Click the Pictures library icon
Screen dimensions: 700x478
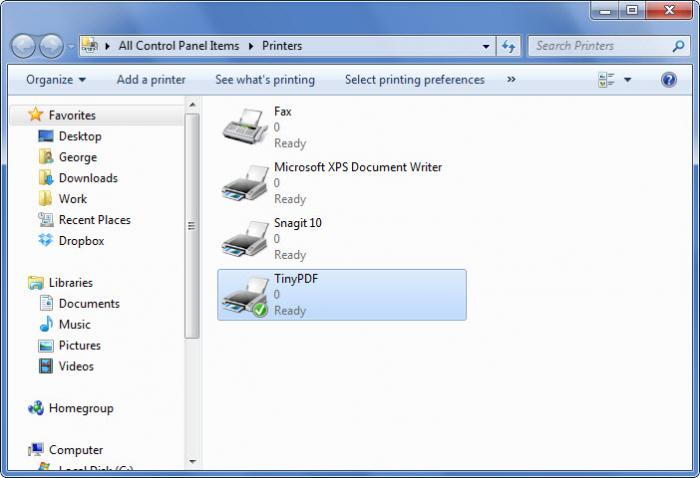[46, 345]
